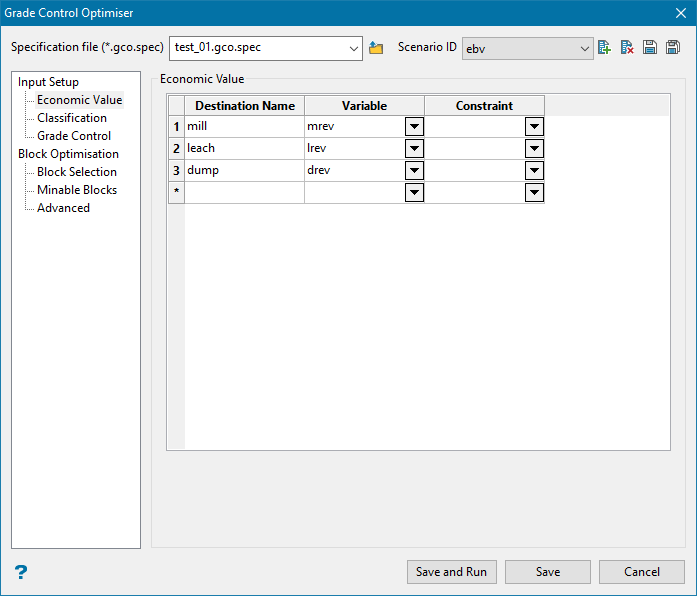Click the save scenario icon
Image resolution: width=697 pixels, height=596 pixels.
pos(650,48)
